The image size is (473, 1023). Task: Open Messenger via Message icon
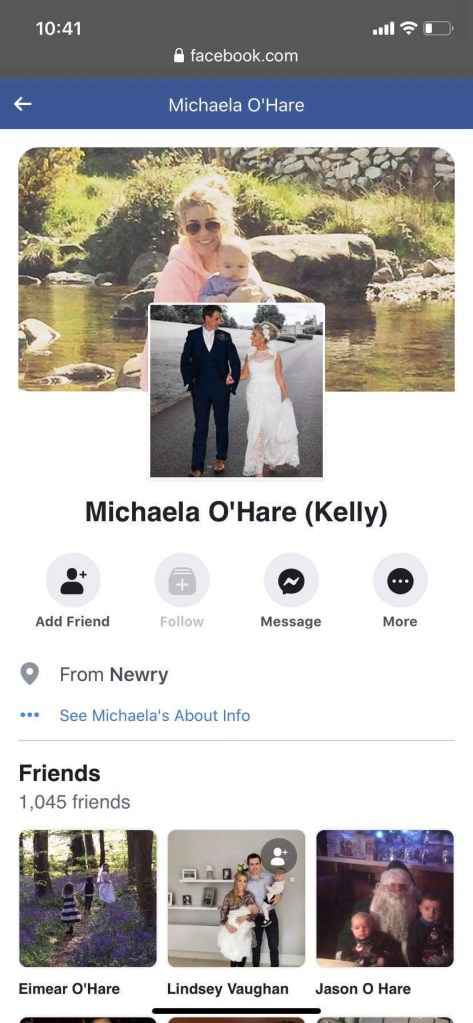click(291, 580)
